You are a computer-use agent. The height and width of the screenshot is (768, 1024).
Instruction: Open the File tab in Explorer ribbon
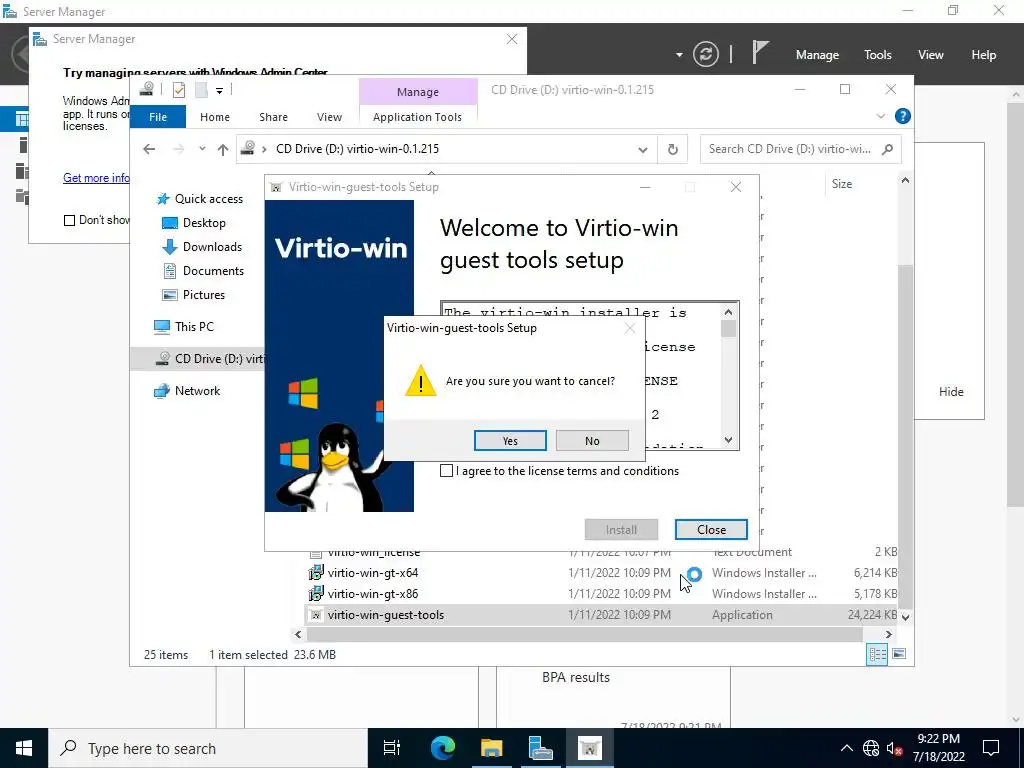point(158,117)
